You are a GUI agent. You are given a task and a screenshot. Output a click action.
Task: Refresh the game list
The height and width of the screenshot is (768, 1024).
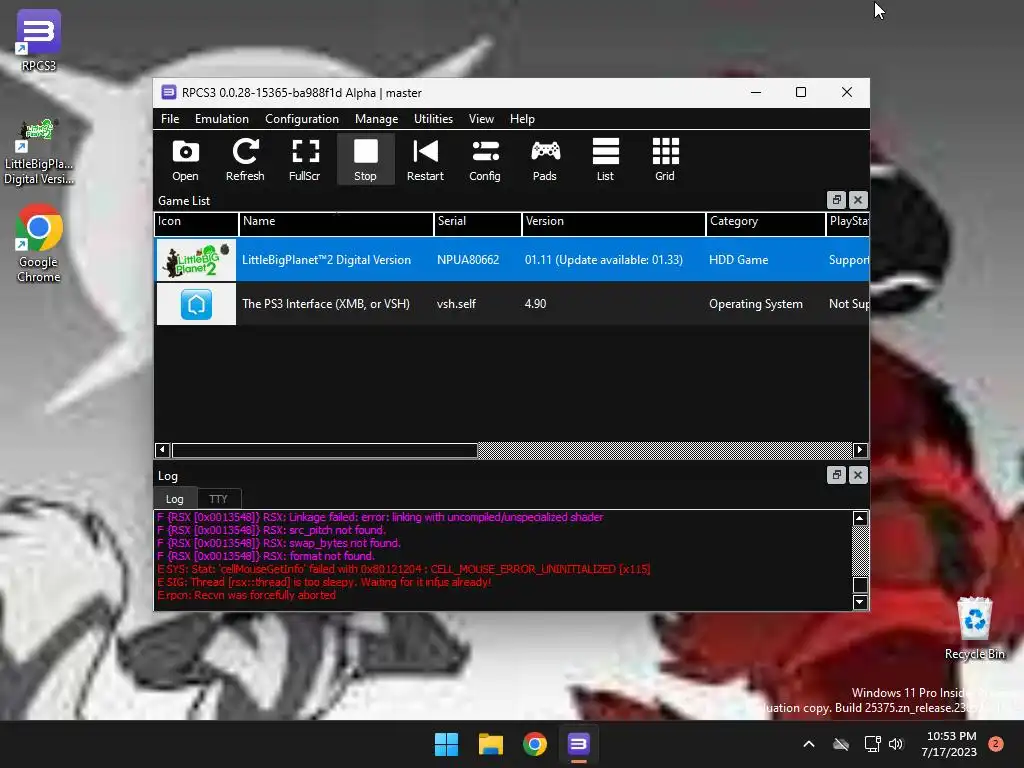(245, 159)
